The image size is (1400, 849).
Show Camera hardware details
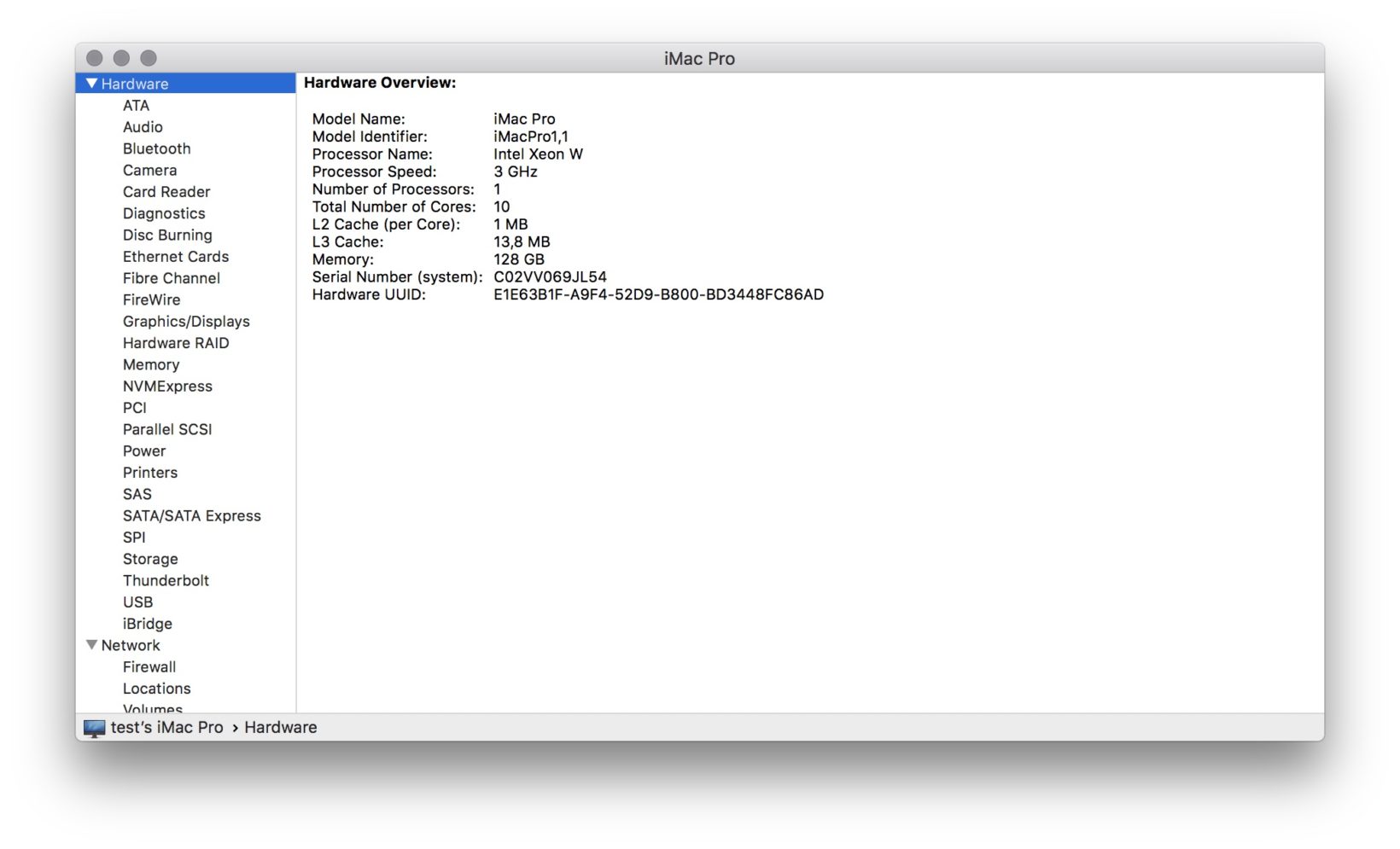coord(150,170)
